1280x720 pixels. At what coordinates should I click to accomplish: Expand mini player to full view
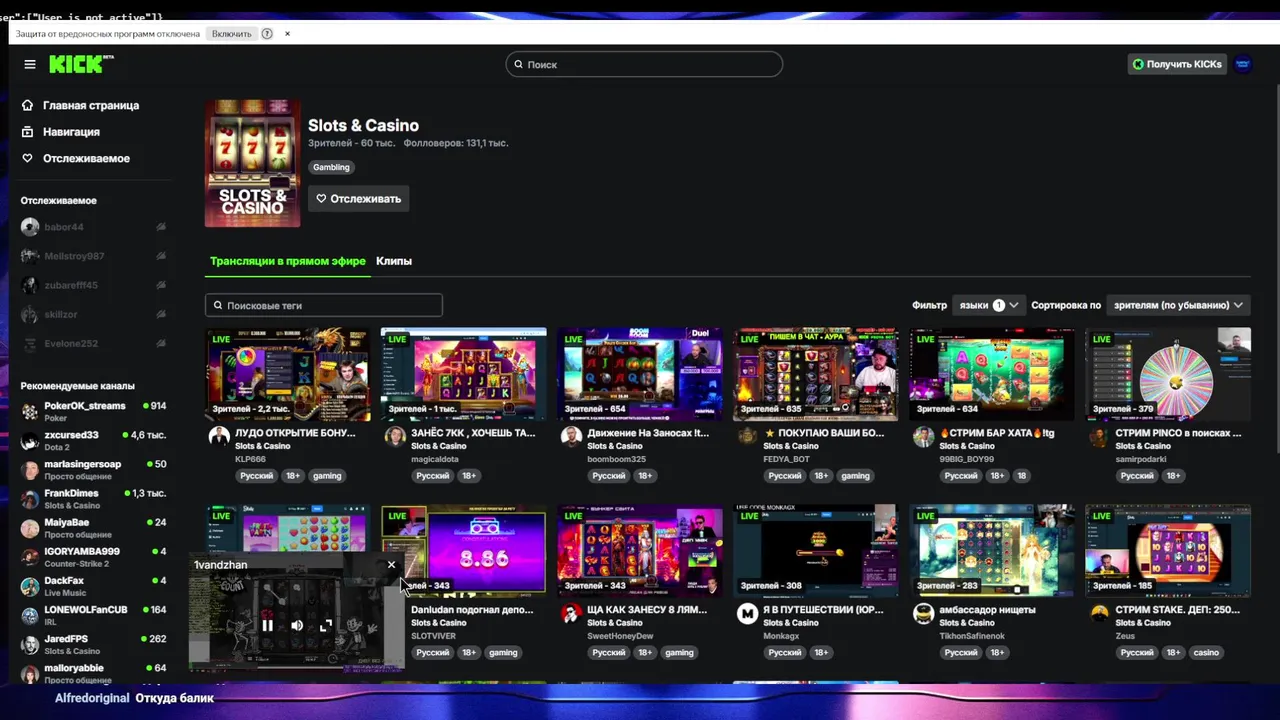pos(326,625)
